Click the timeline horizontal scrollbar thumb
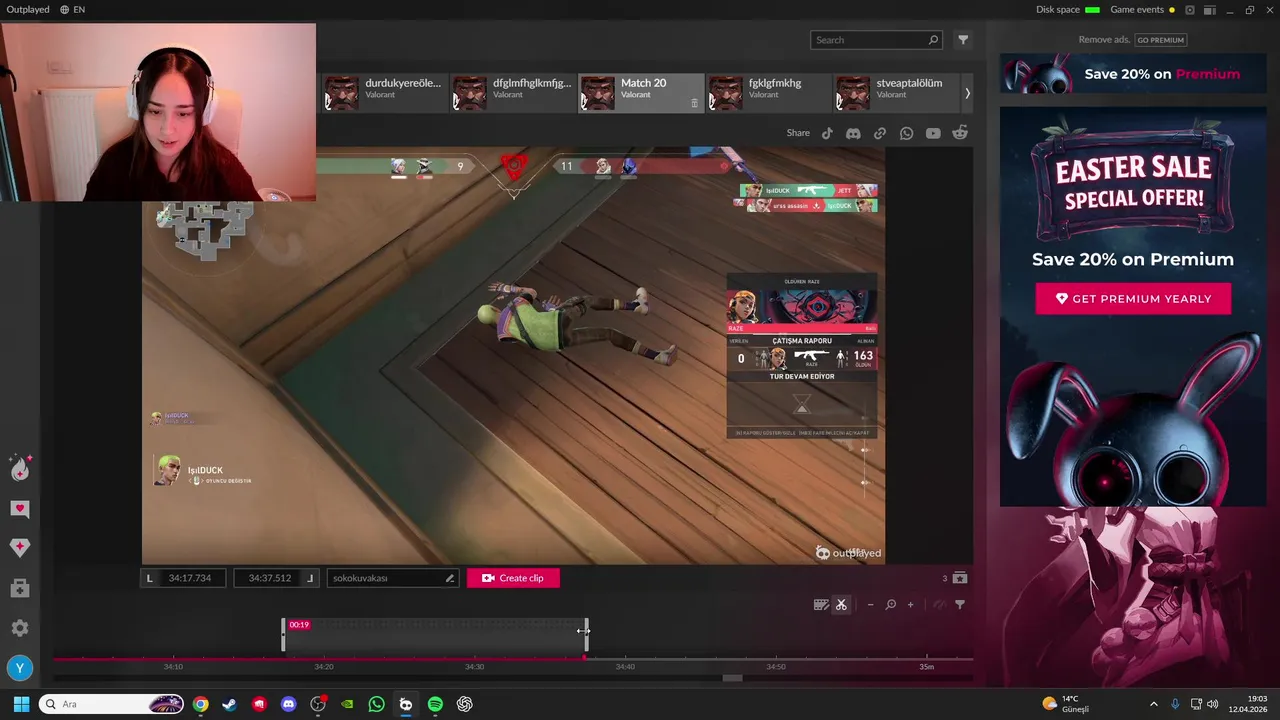This screenshot has width=1280, height=720. click(733, 678)
